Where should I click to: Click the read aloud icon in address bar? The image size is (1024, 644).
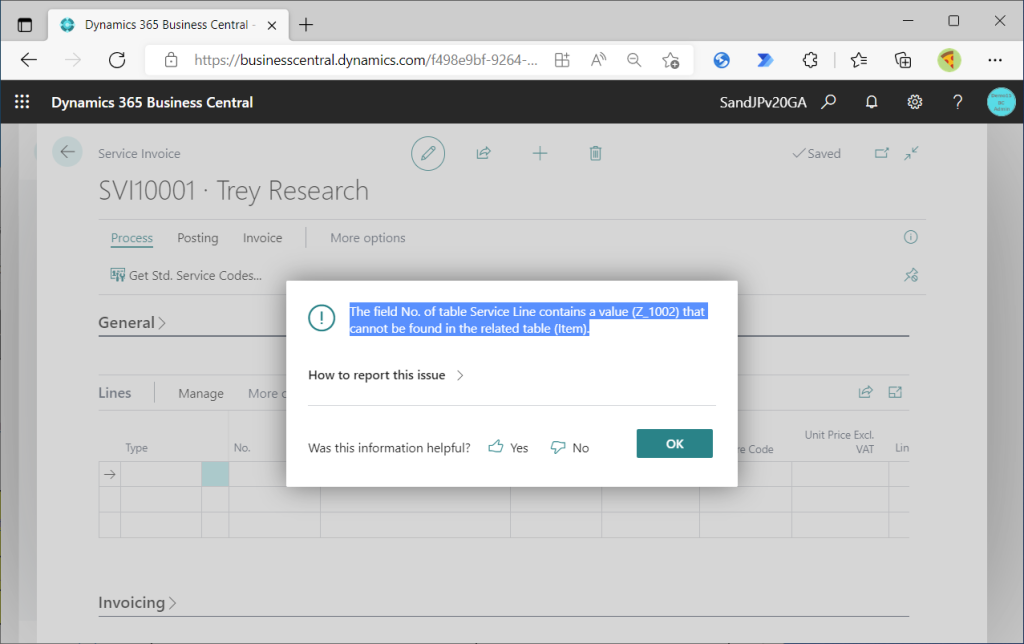pos(598,60)
